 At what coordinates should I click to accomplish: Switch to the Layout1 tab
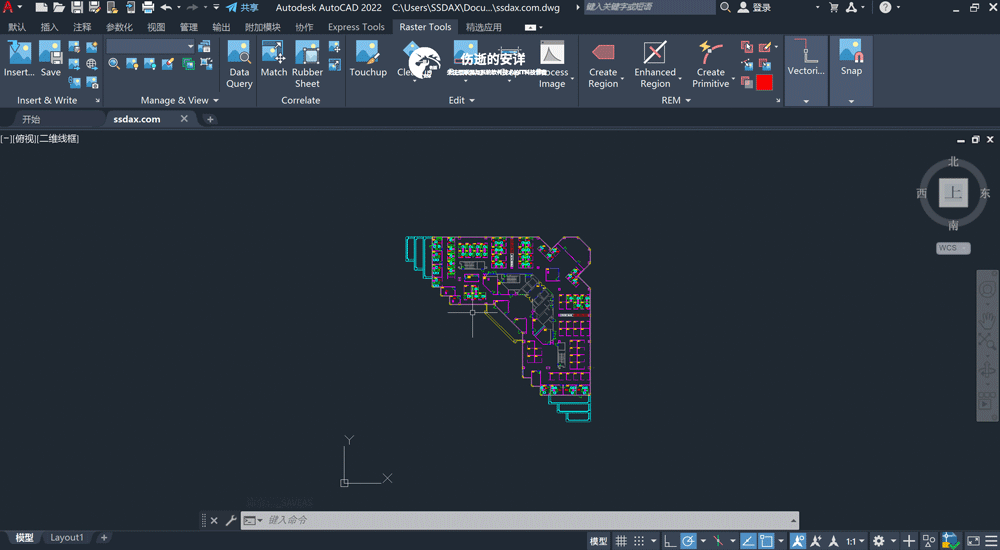pos(66,538)
